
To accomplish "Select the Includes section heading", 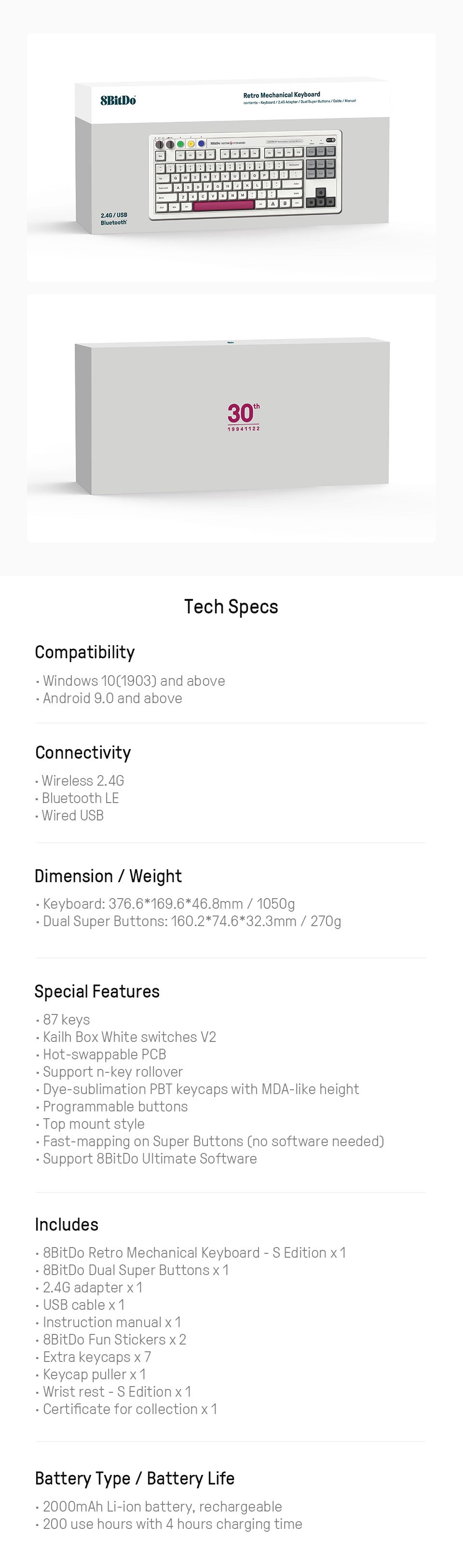I will click(x=67, y=1225).
